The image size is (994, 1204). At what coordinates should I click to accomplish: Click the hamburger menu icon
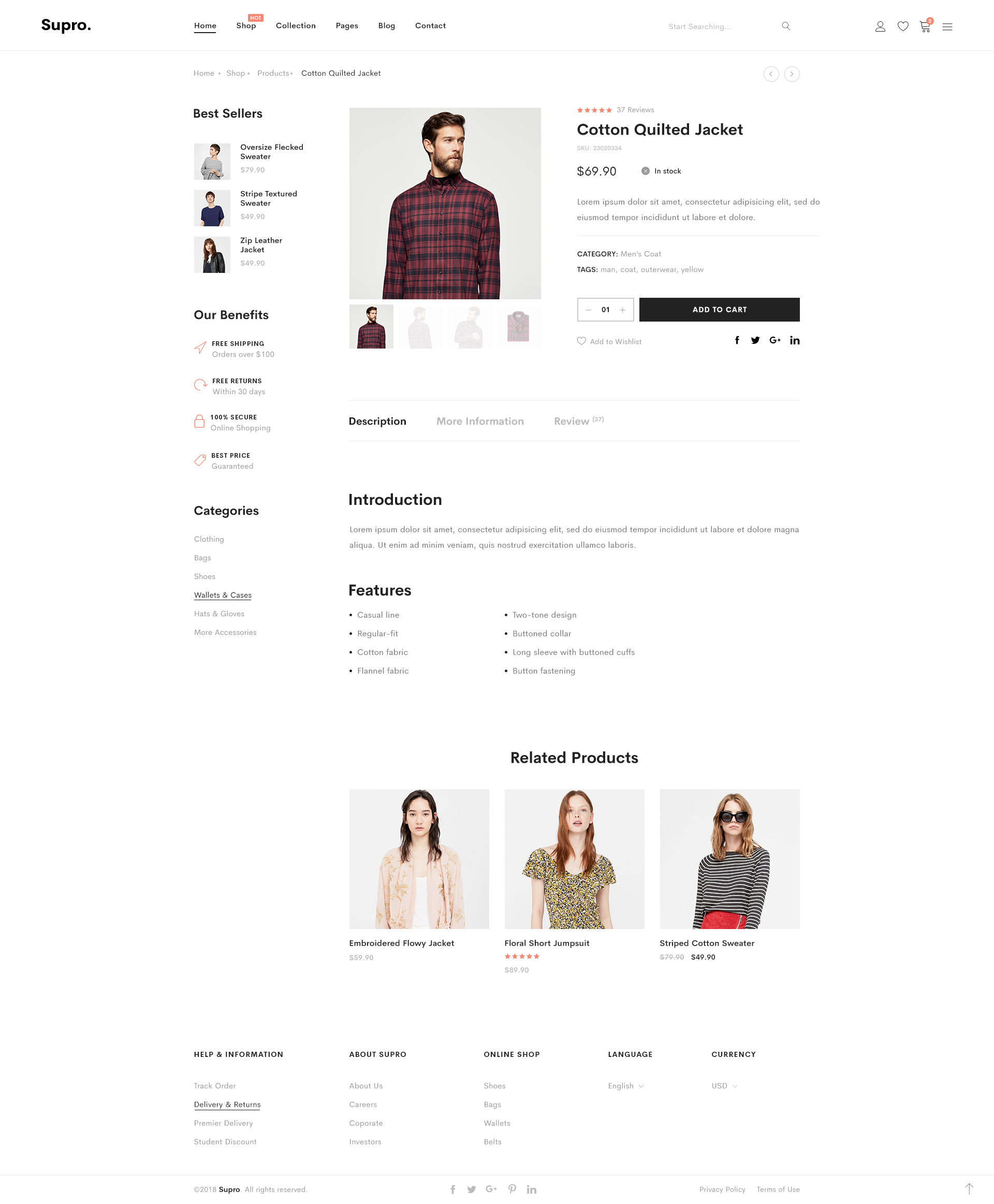pos(946,26)
